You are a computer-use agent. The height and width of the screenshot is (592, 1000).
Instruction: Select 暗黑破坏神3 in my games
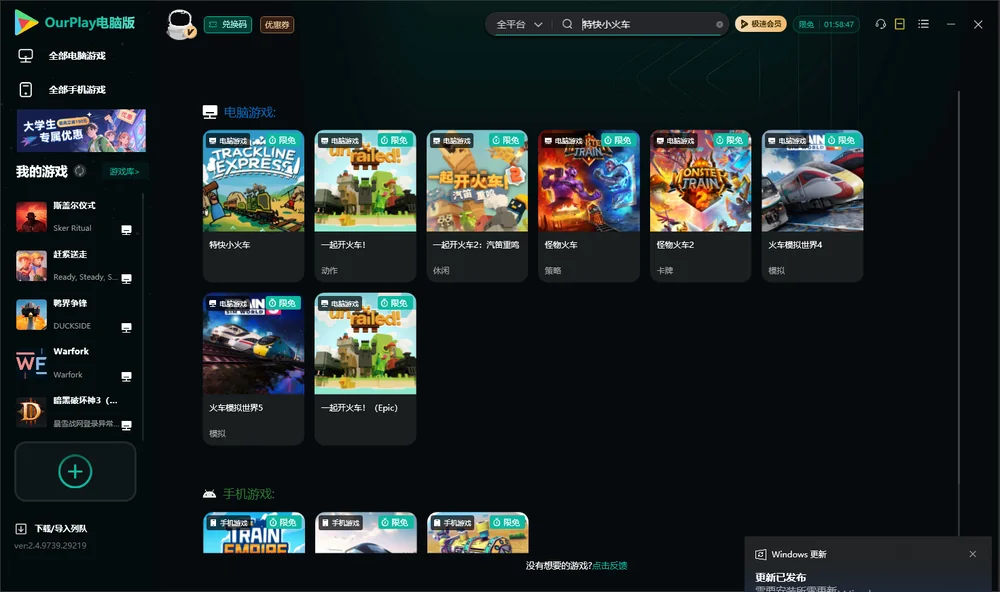click(x=74, y=412)
